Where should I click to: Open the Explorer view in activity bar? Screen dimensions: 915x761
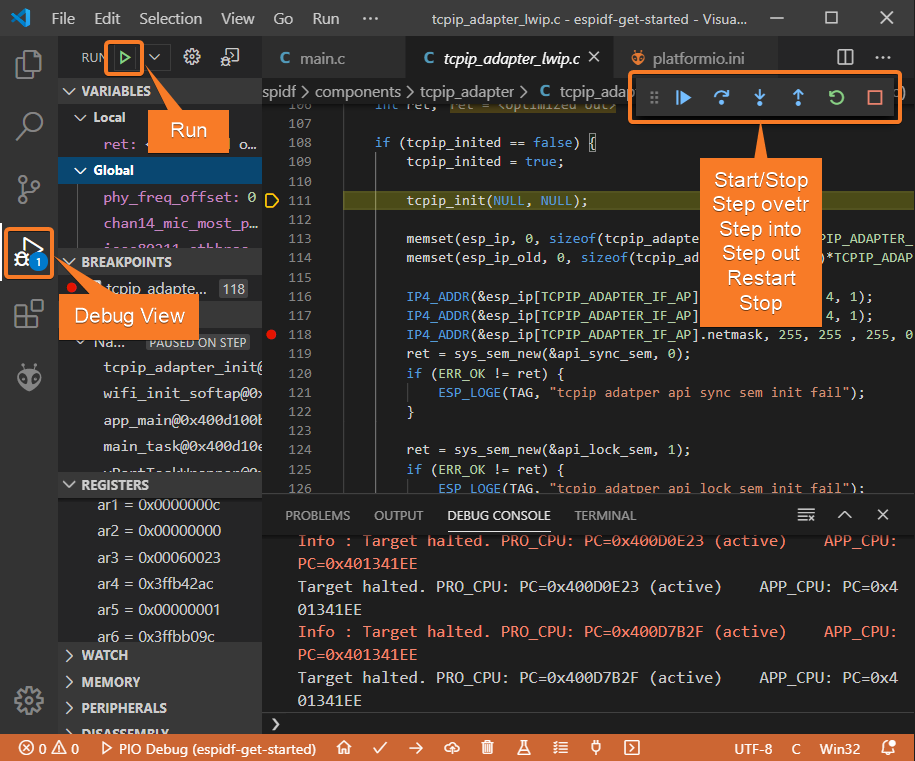(x=28, y=66)
